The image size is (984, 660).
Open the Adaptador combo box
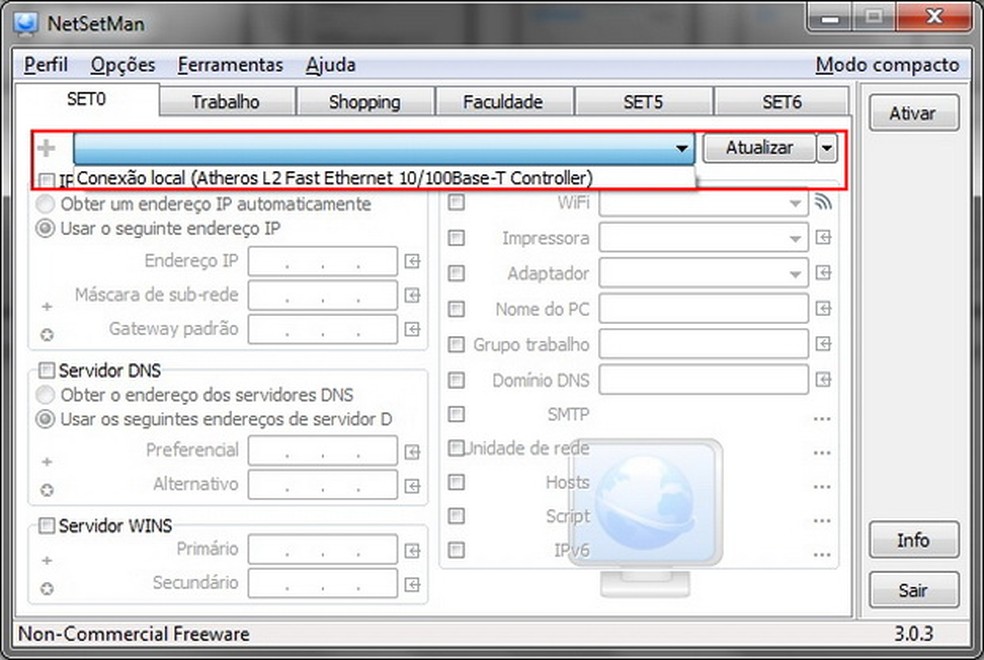(703, 274)
